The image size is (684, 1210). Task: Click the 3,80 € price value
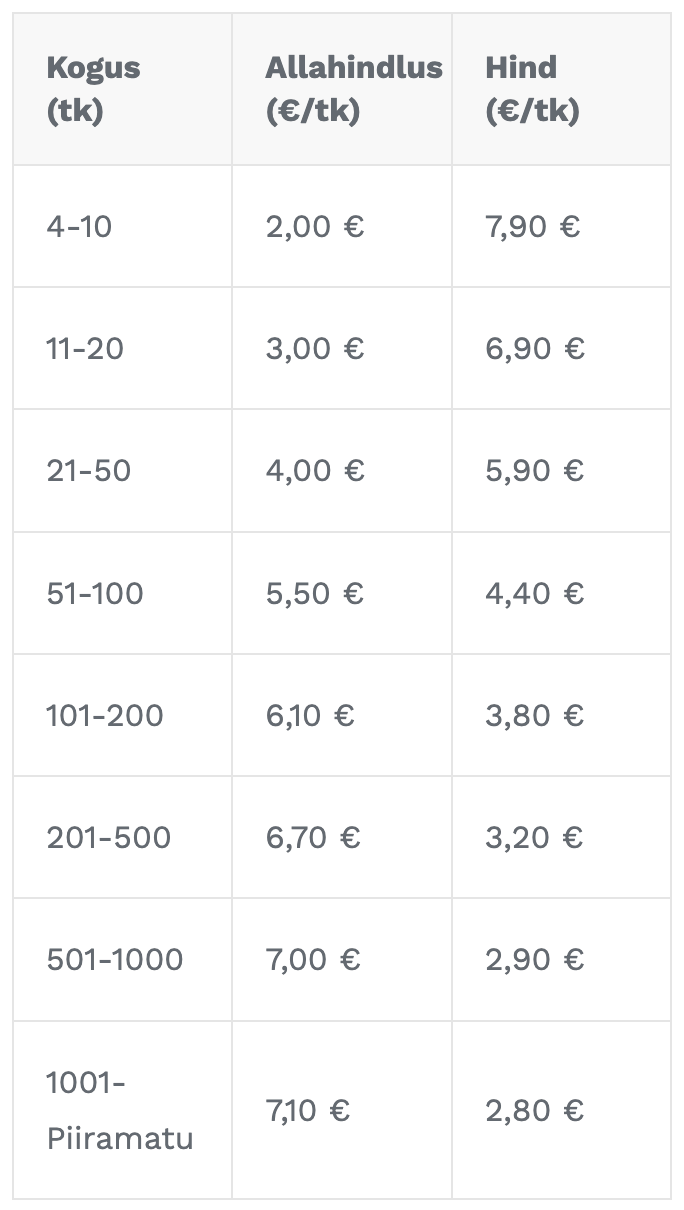click(x=535, y=715)
